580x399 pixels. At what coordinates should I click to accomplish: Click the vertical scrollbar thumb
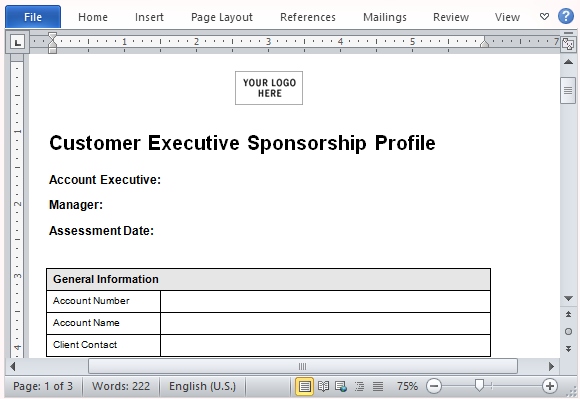(568, 90)
